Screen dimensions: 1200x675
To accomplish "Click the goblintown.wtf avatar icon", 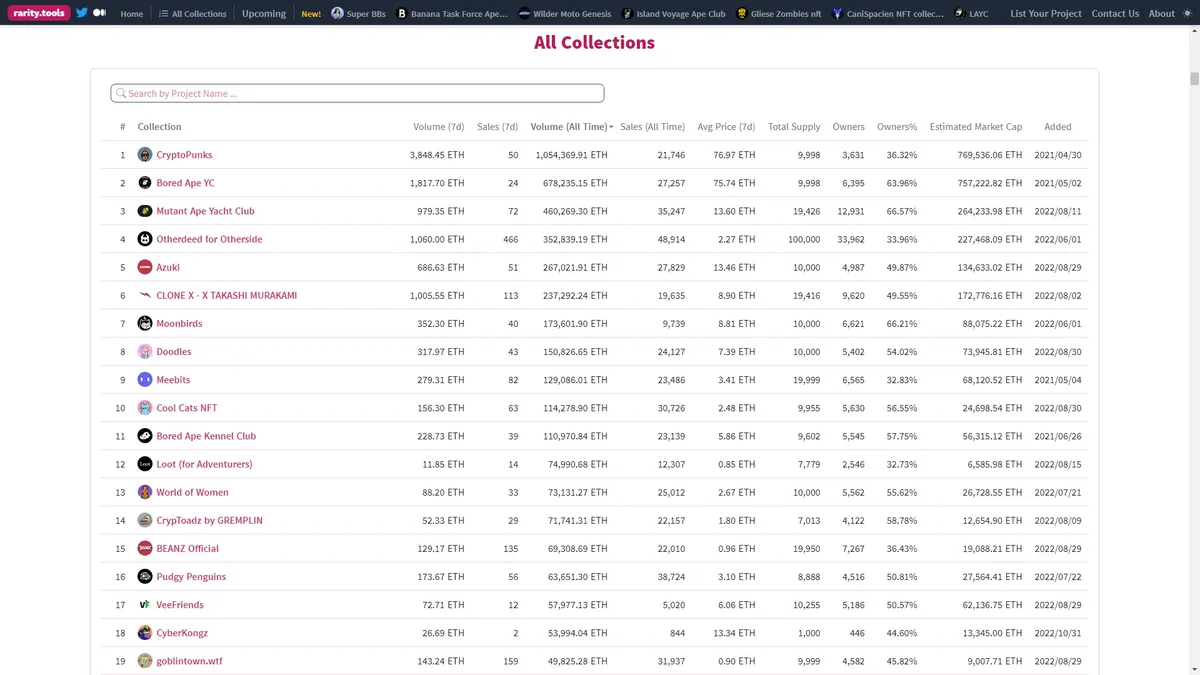I will (145, 661).
